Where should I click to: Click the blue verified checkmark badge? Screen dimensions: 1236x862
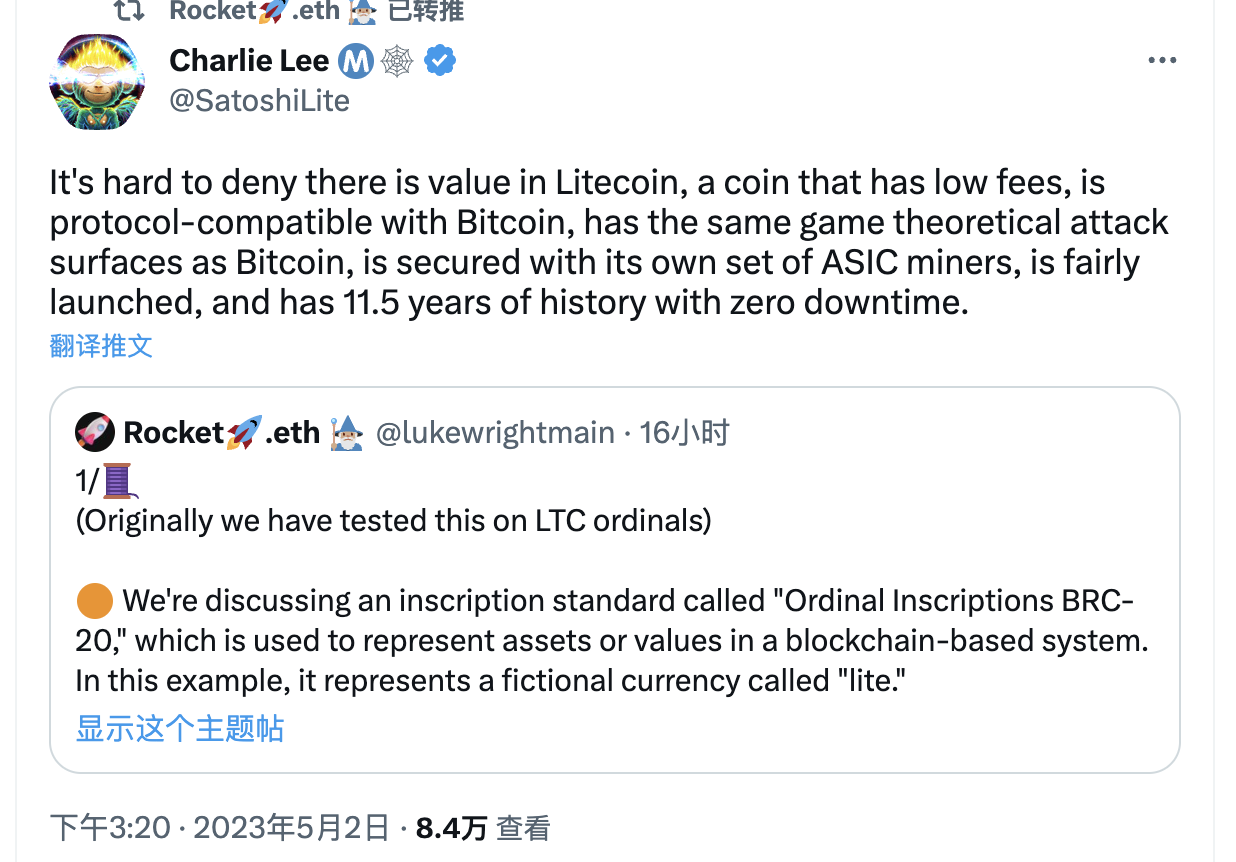(441, 61)
